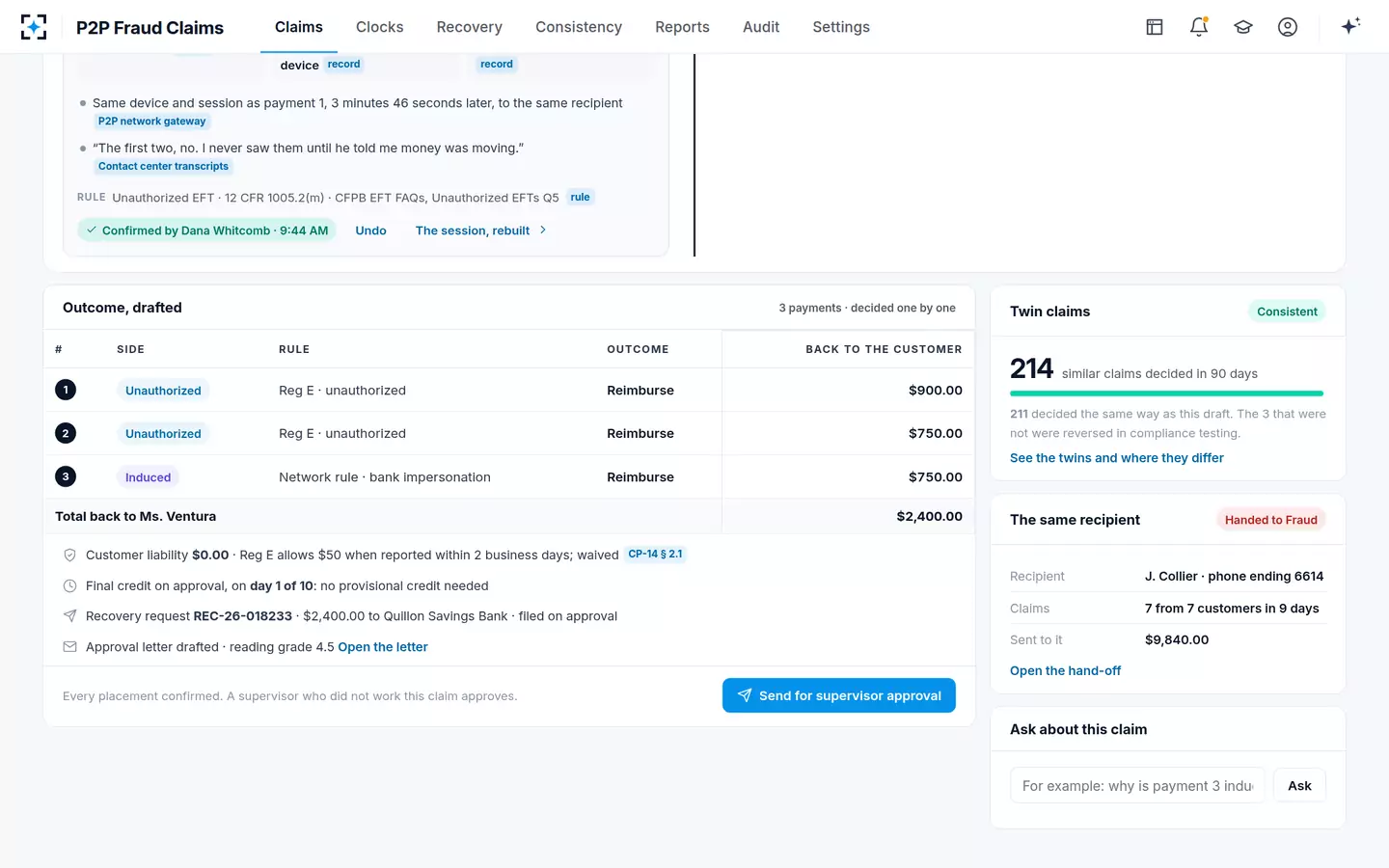1389x868 pixels.
Task: Open the CP-14 § 2.1 policy tag
Action: [x=655, y=555]
